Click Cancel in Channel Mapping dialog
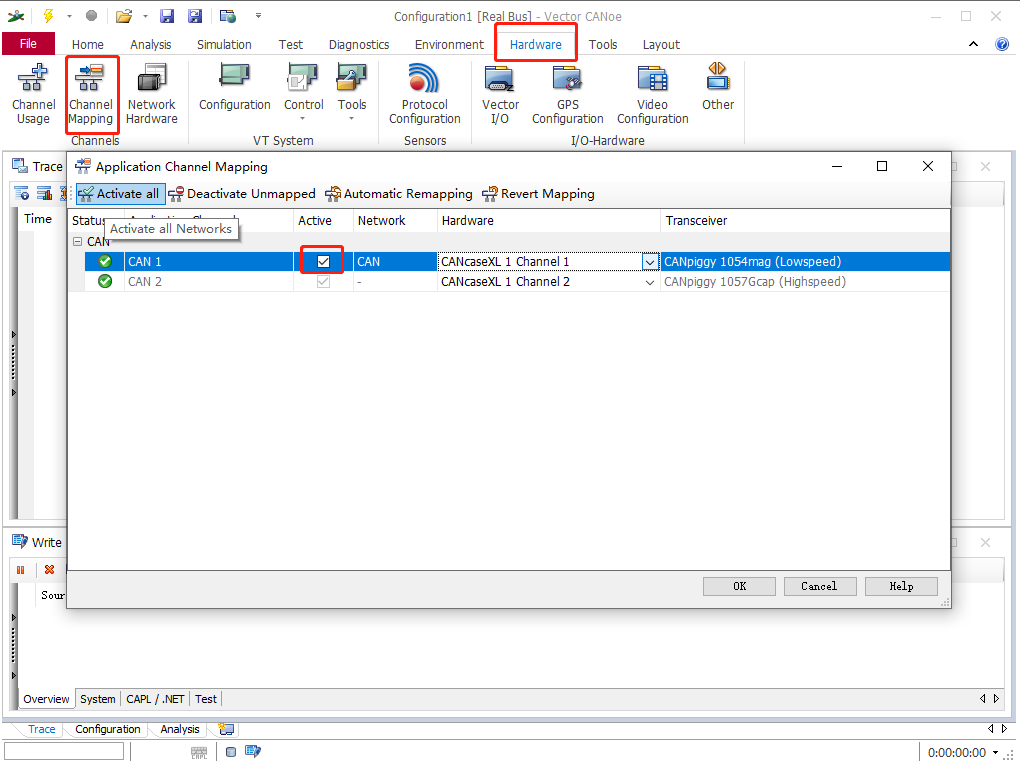 pyautogui.click(x=820, y=586)
